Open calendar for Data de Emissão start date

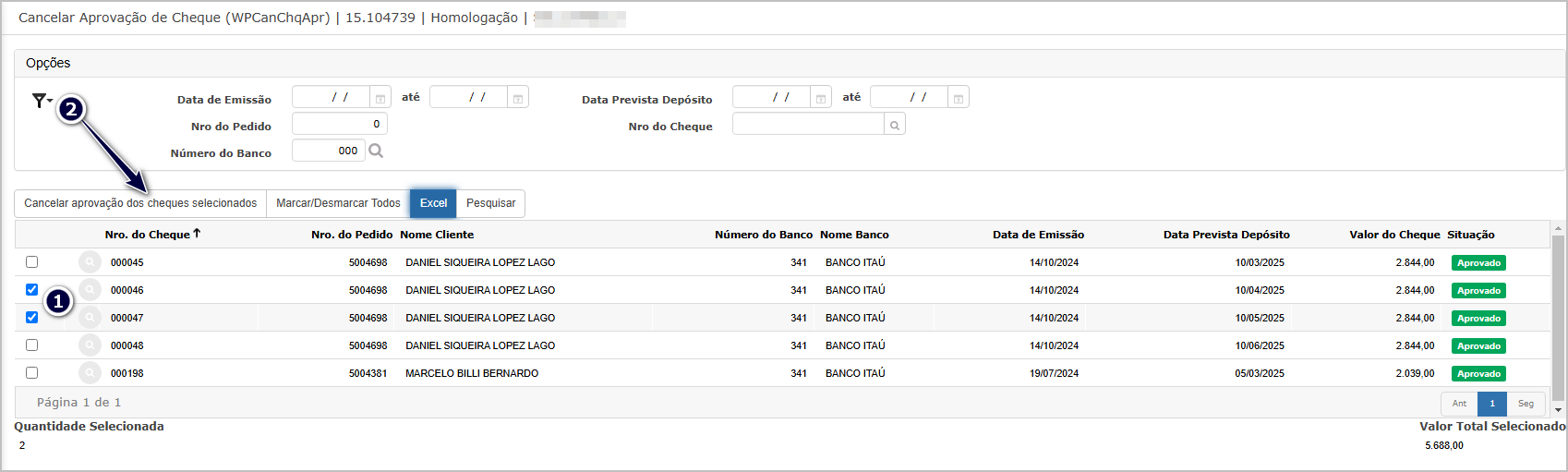coord(380,98)
